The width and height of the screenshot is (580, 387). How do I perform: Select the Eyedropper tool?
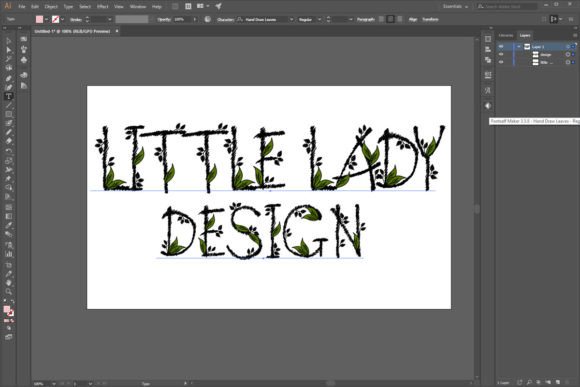(9, 225)
